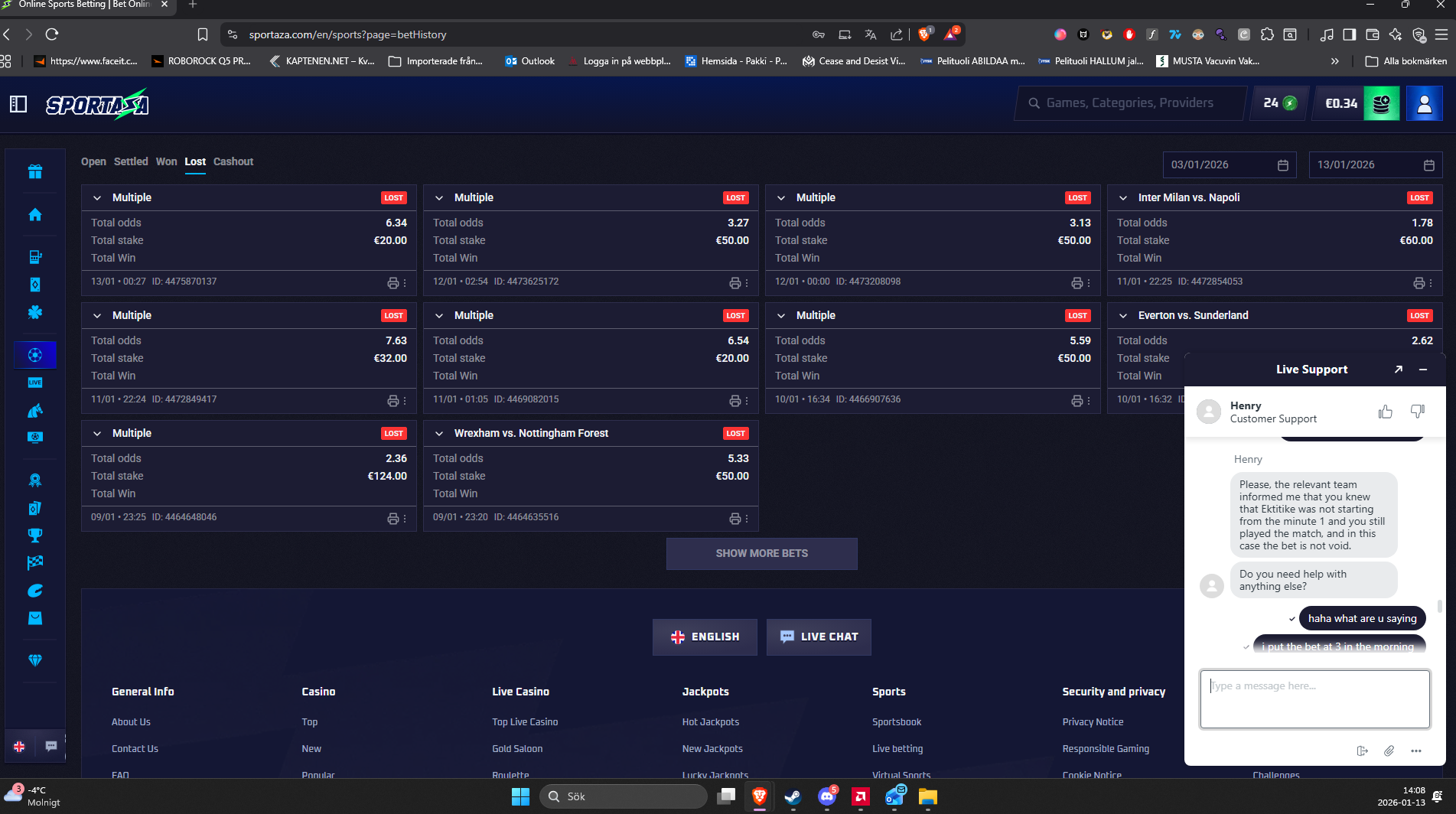
Task: Expand the 6.54 odds Multiple bet
Action: 439,315
